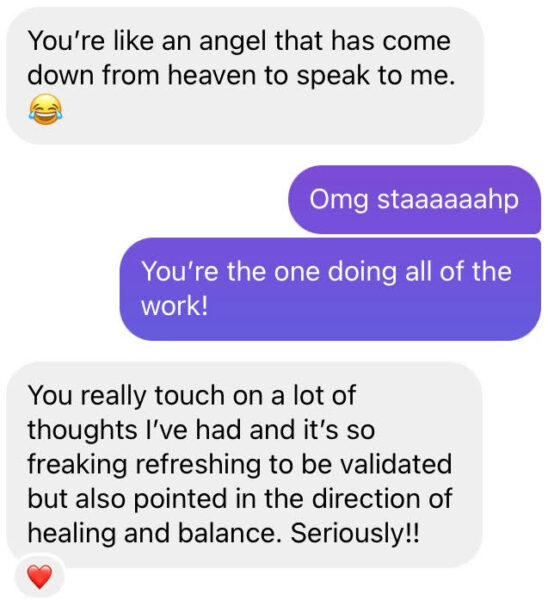
Task: Click the 'You really touch on' gray bubble
Action: 244,465
